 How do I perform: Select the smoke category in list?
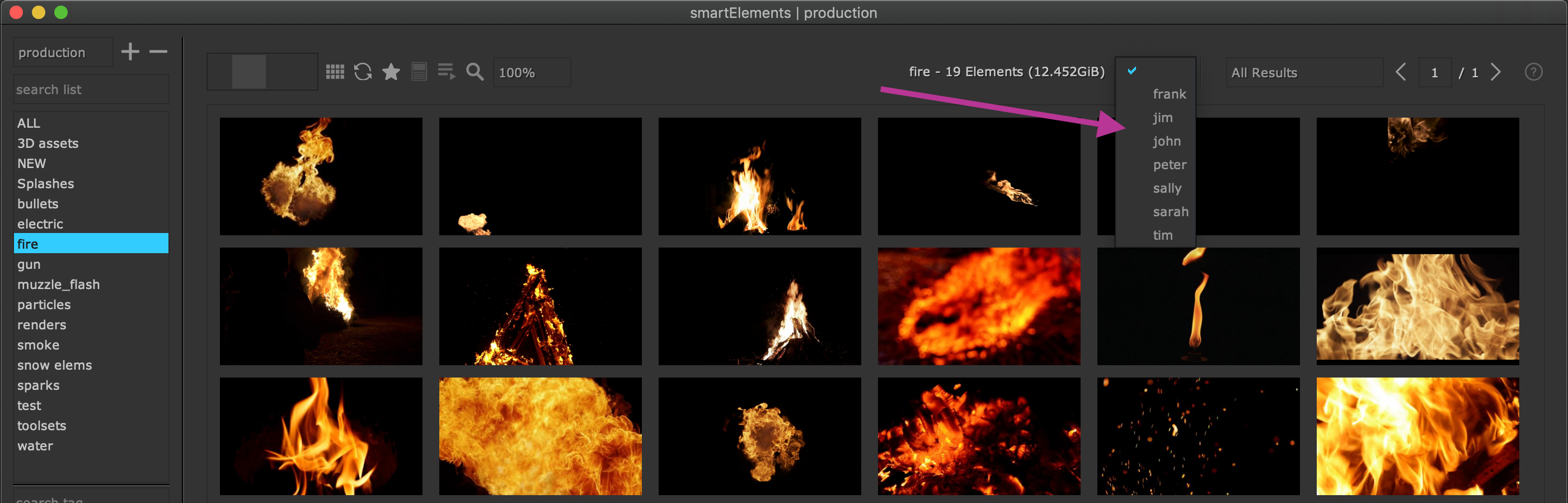tap(39, 344)
